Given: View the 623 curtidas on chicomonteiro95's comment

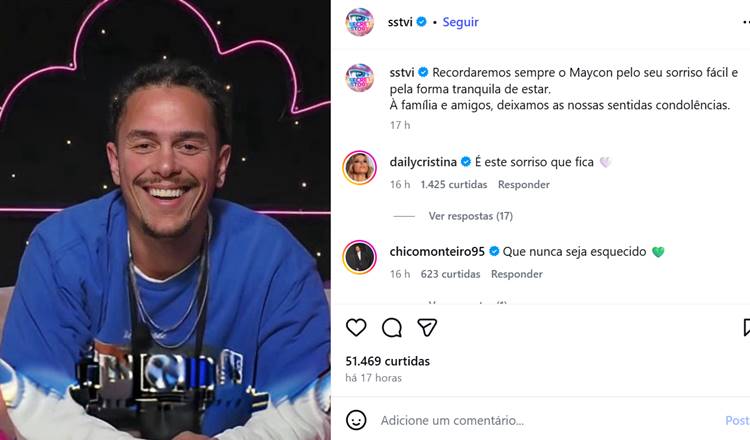Looking at the screenshot, I should [450, 274].
